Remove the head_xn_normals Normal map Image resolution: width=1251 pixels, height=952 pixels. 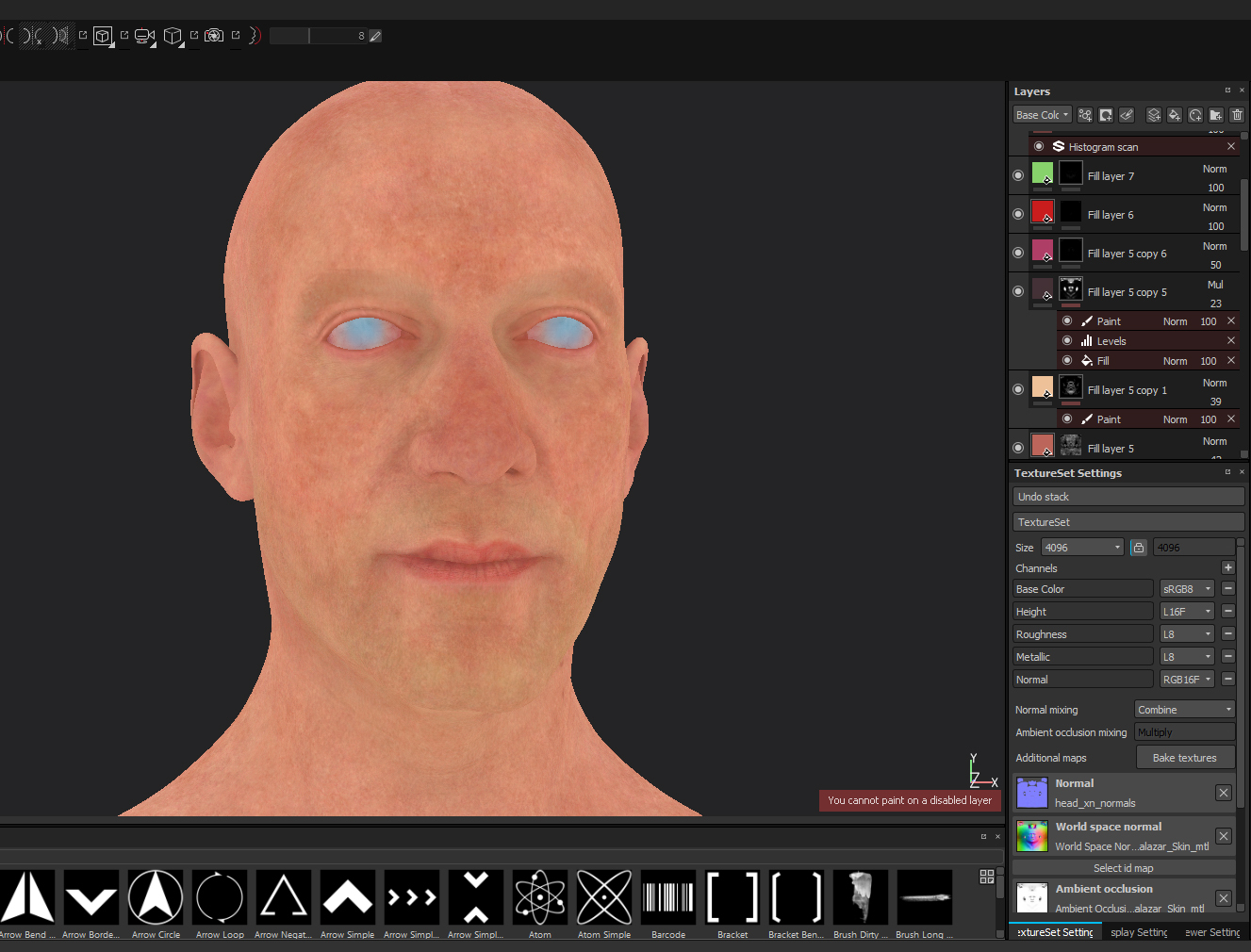pos(1224,793)
